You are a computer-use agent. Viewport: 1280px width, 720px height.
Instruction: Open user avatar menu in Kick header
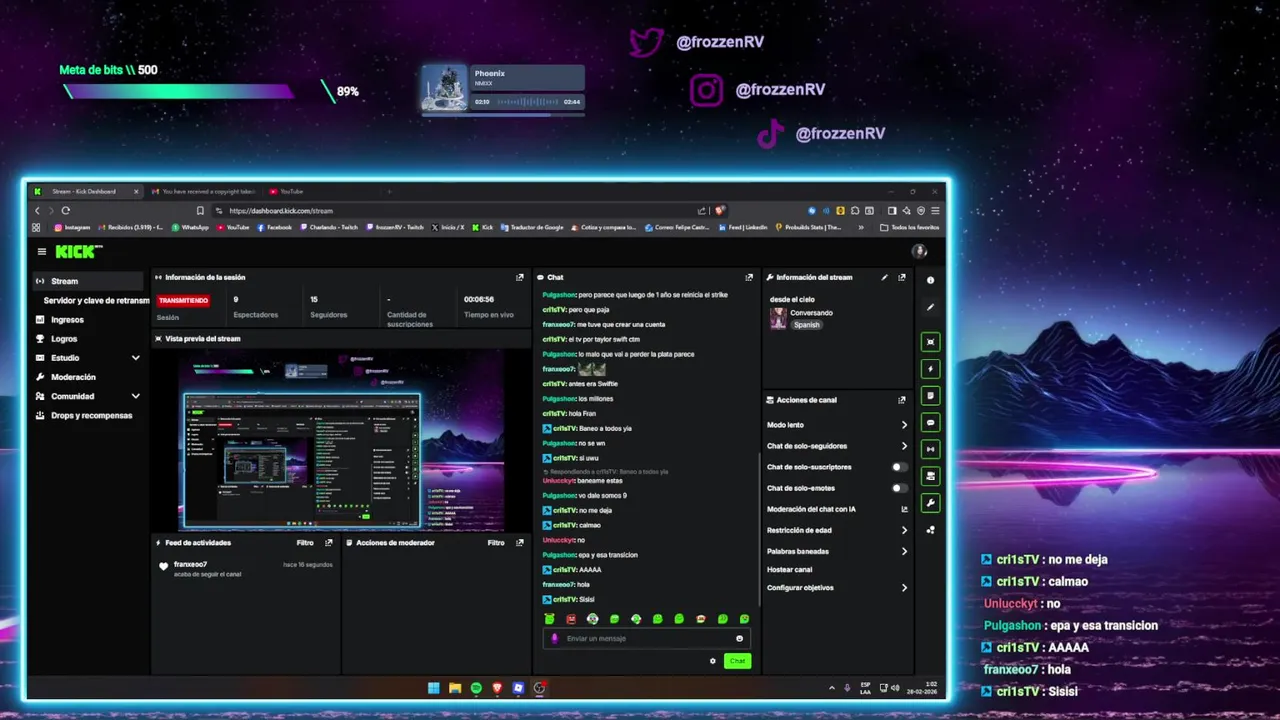point(919,252)
